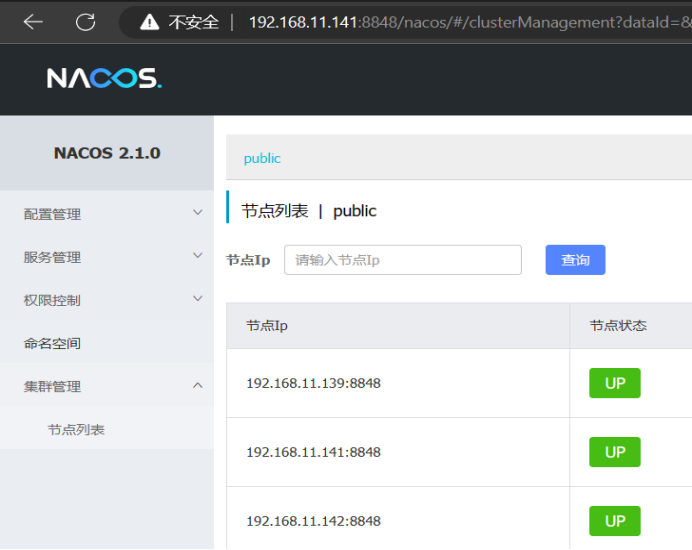Click the 不安全 label in address bar
The image size is (692, 550).
193,22
